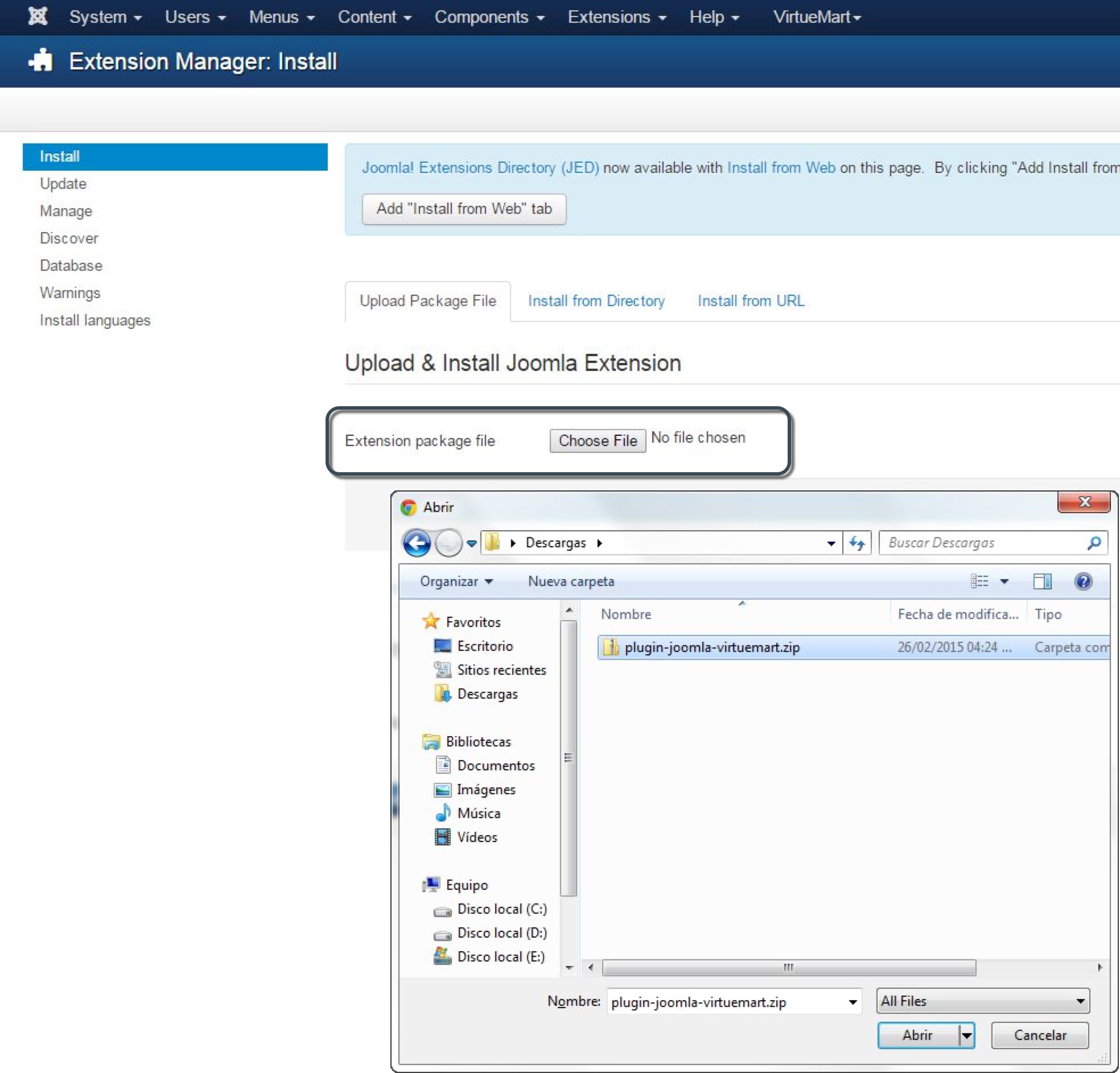Switch to Install from URL tab
Screen dimensions: 1120x1073
click(751, 300)
